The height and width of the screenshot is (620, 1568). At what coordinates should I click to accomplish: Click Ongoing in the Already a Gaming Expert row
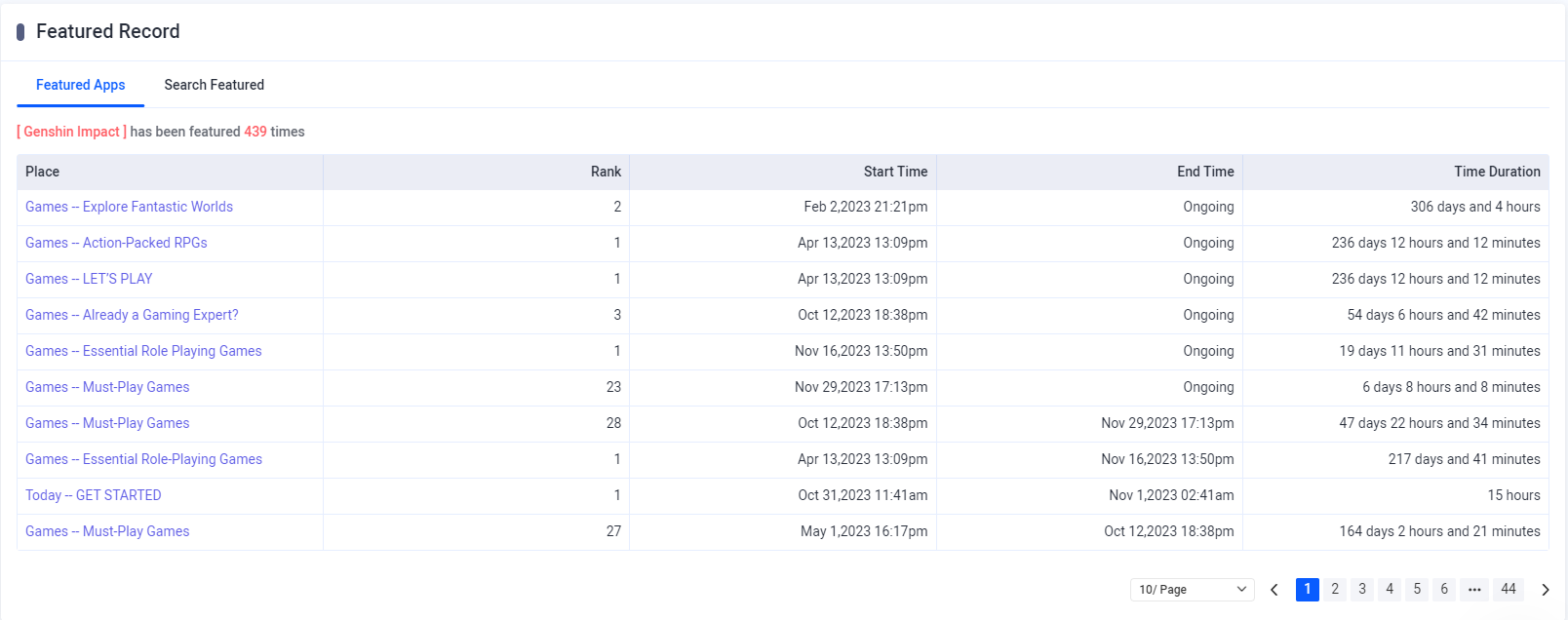[1208, 315]
